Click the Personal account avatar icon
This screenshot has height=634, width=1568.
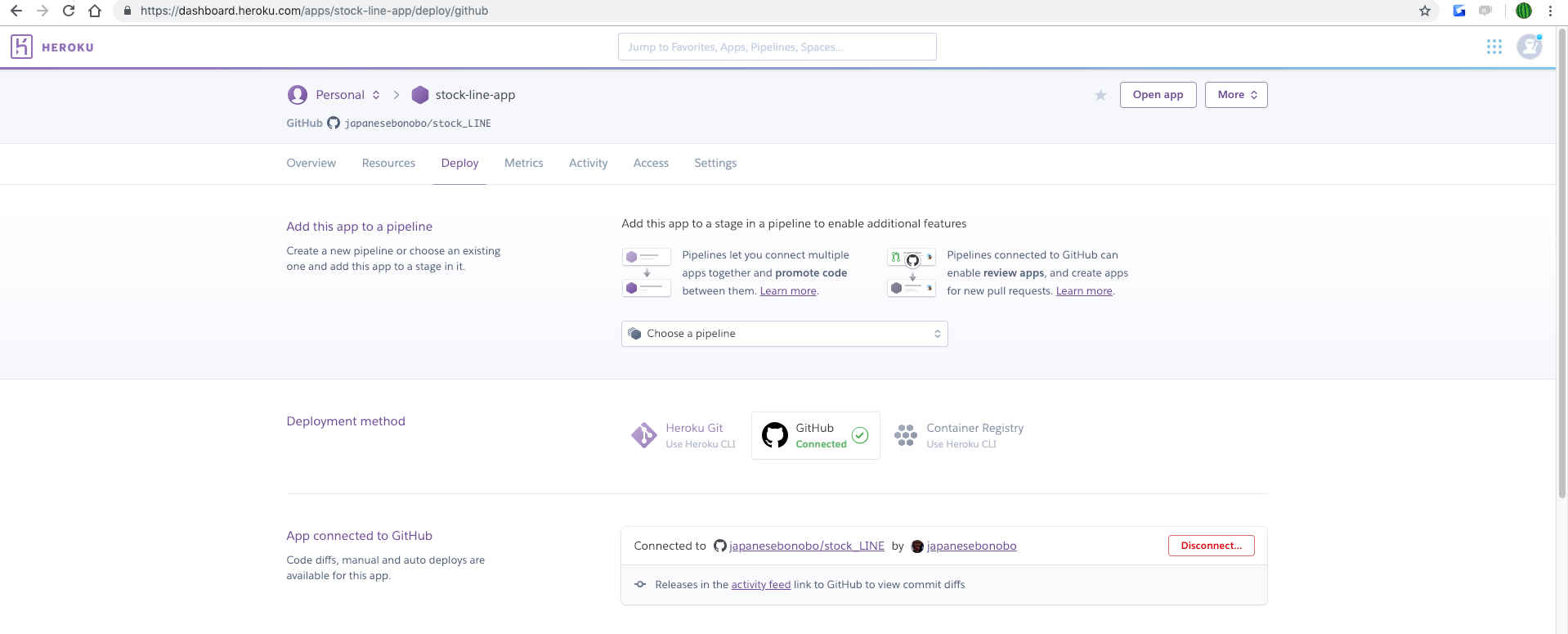[x=298, y=95]
